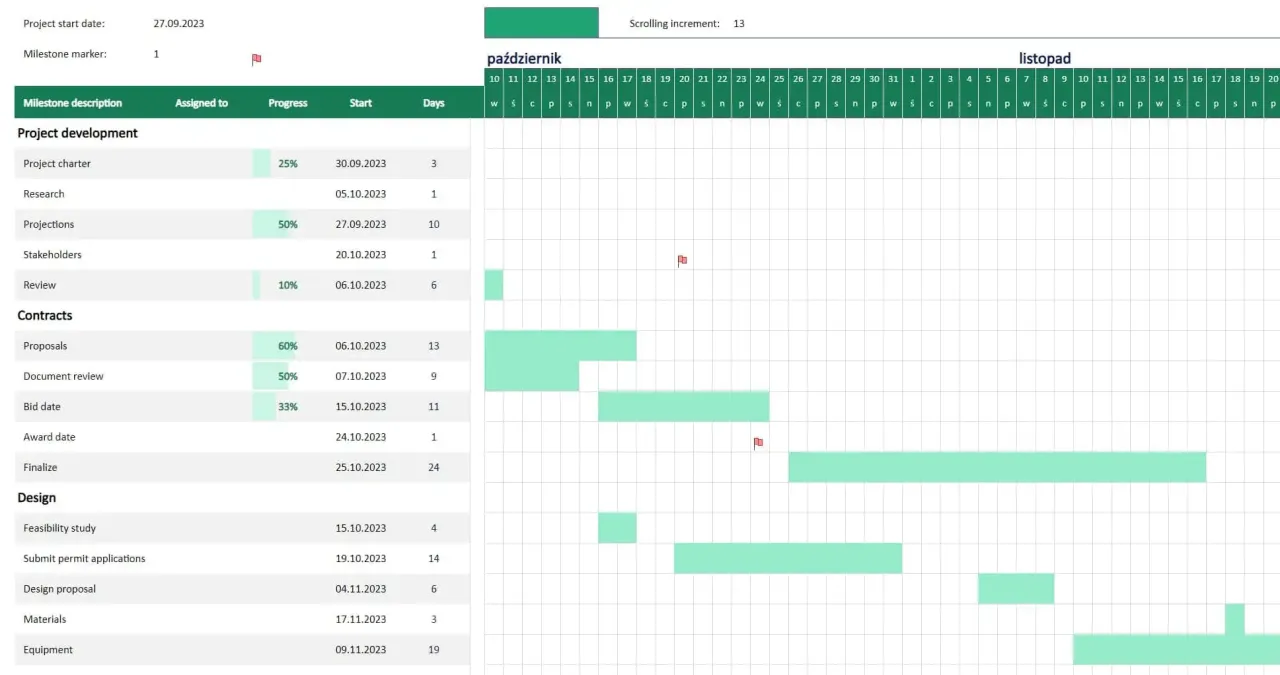The height and width of the screenshot is (675, 1280).
Task: Select the Stakeholders task name
Action: pos(53,255)
